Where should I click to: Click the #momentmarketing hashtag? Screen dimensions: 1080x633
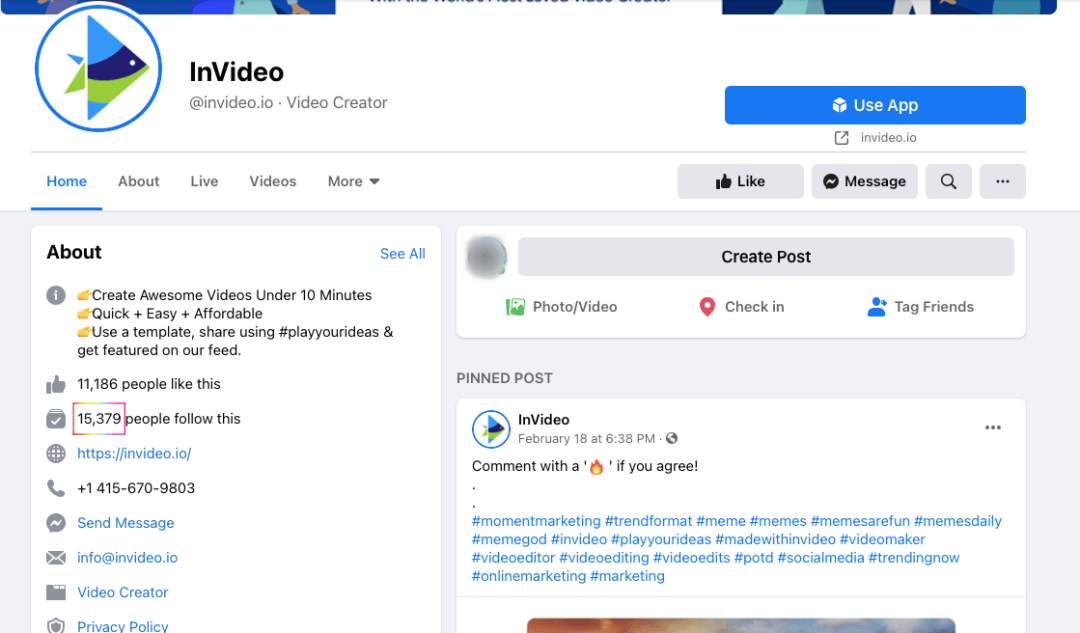tap(536, 521)
